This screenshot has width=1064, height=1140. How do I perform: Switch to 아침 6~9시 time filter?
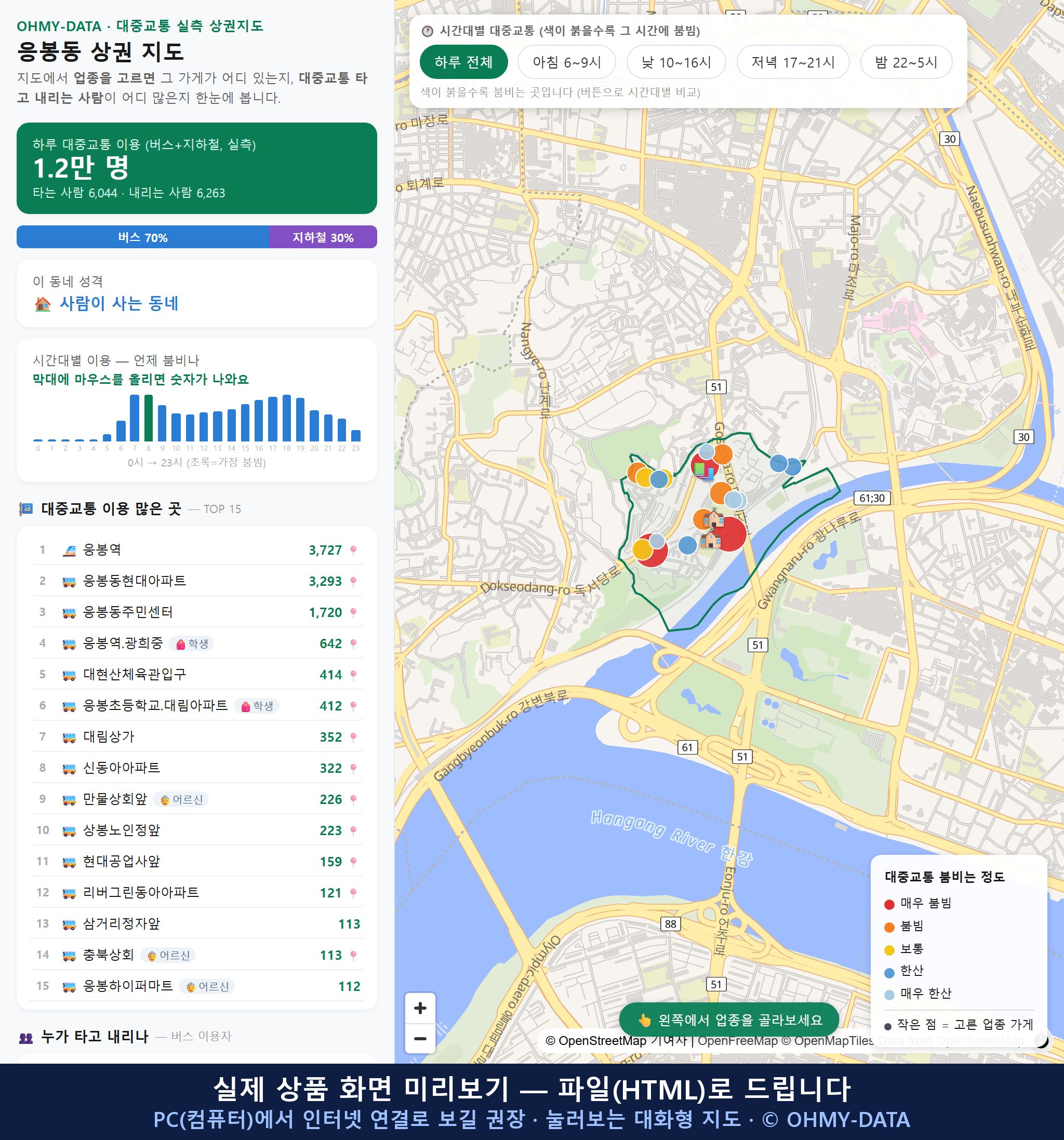point(567,62)
